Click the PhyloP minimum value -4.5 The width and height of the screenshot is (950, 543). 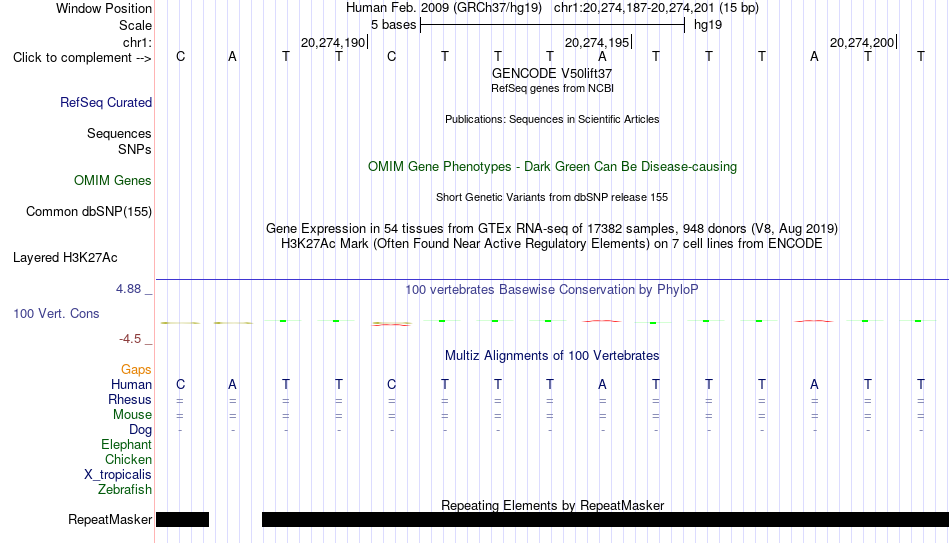130,339
